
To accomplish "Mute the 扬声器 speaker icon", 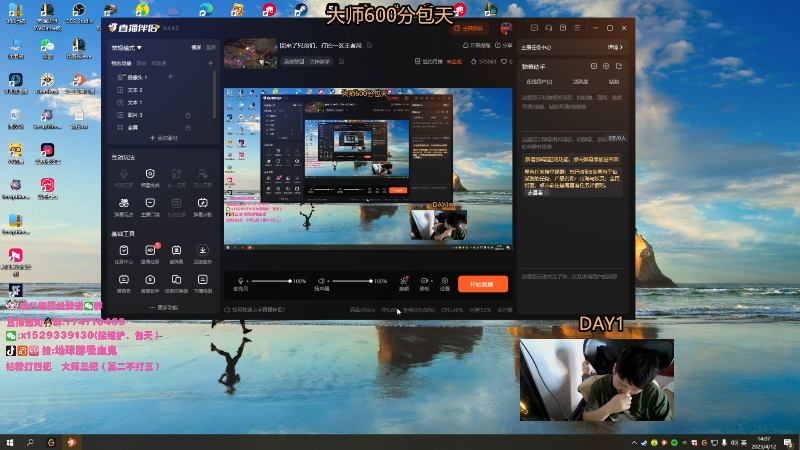I will coord(321,281).
